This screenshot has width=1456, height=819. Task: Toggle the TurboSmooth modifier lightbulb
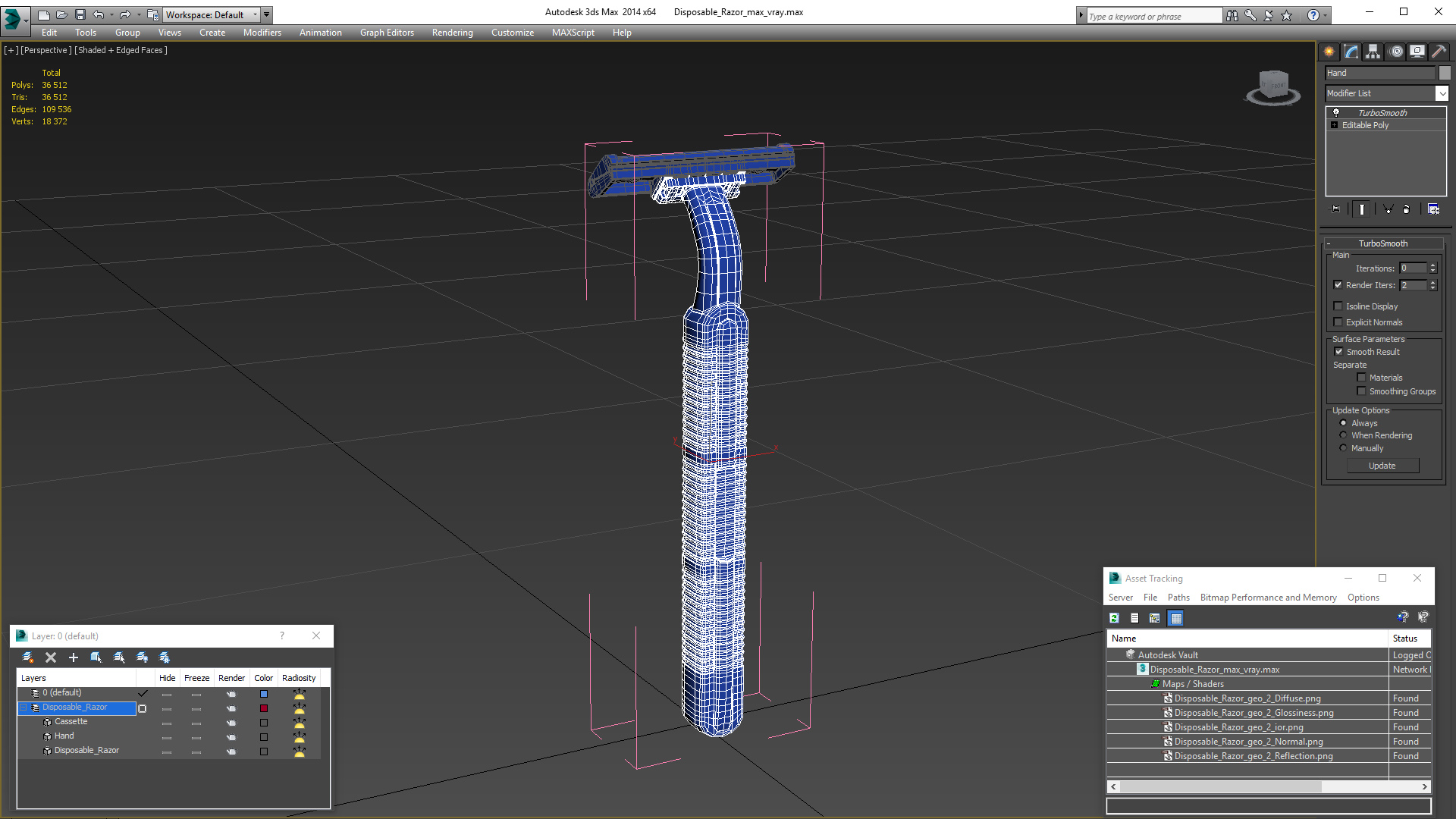point(1336,112)
